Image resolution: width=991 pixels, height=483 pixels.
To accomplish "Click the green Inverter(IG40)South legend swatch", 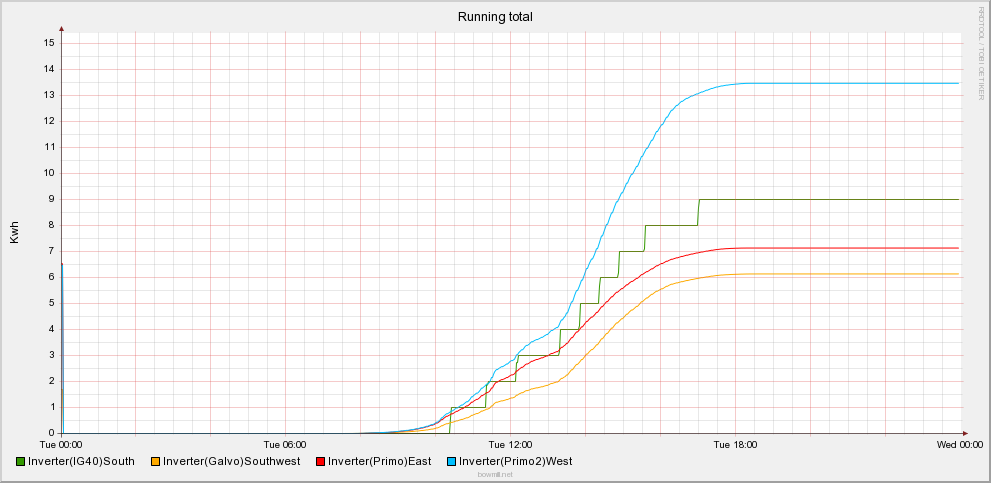I will 21,461.
